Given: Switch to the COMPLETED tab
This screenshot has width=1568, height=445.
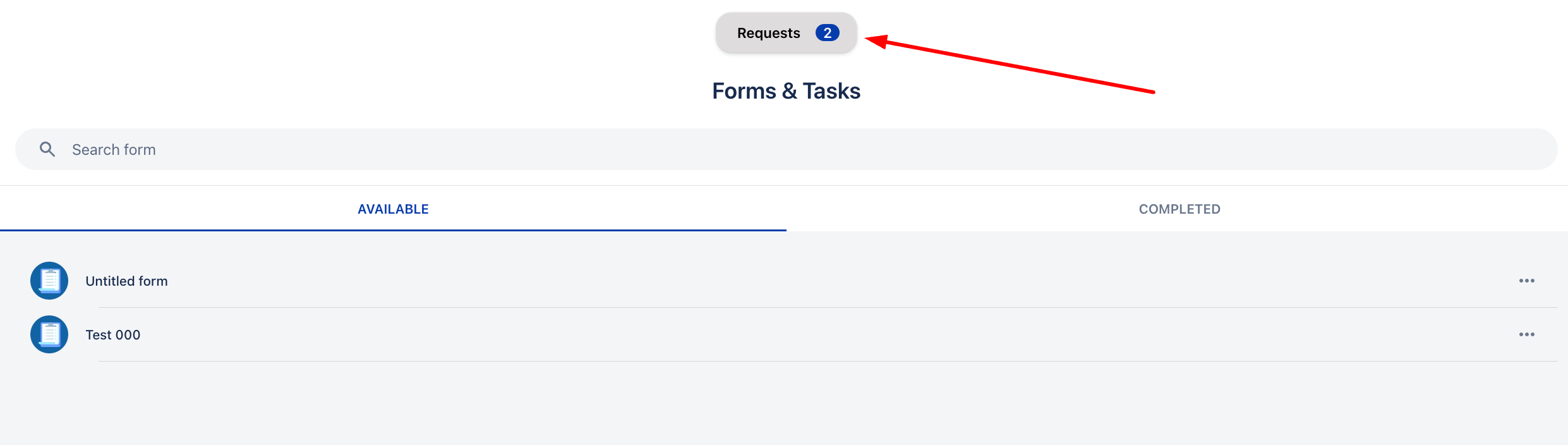Looking at the screenshot, I should click(1179, 209).
